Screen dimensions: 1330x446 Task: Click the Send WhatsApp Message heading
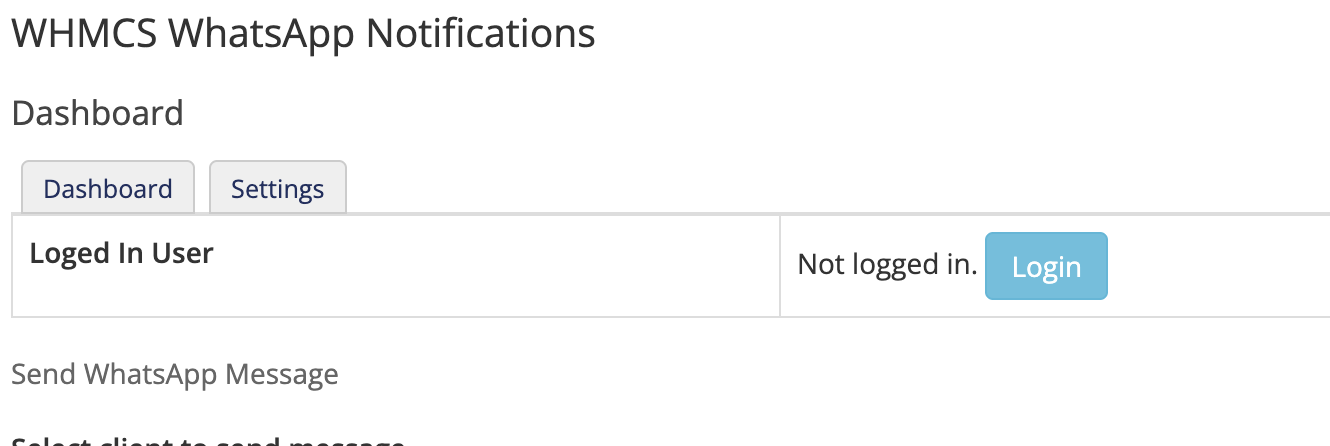point(175,375)
